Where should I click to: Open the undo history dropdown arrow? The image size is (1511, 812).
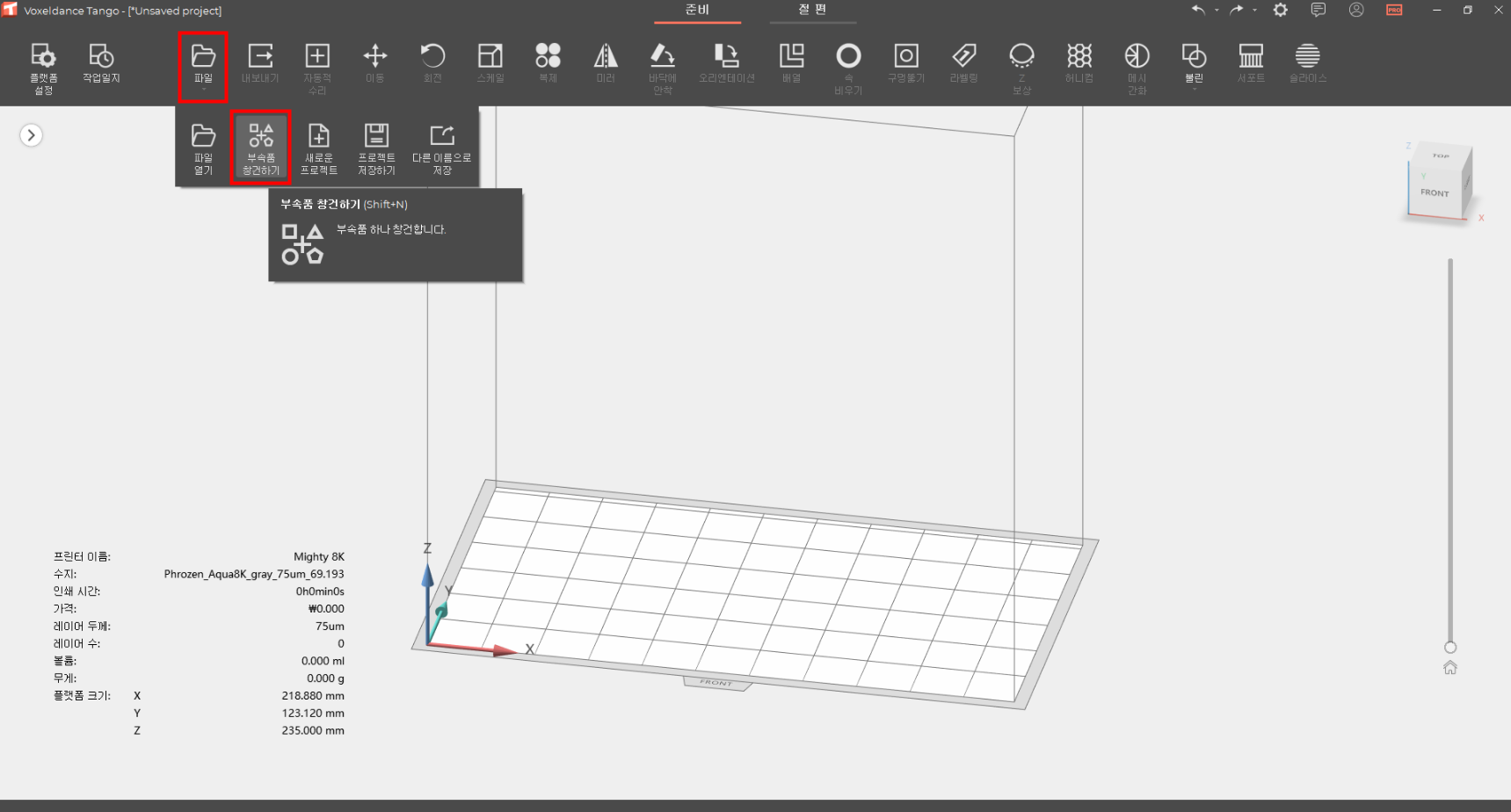(1217, 11)
